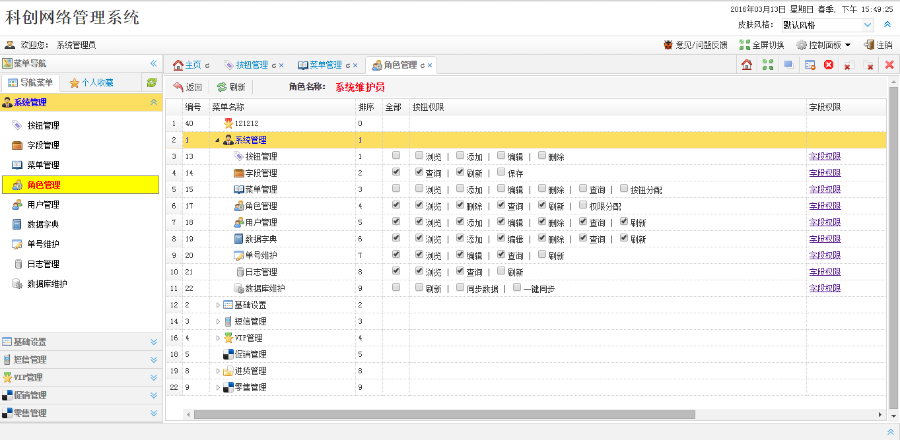Open 数据库维护 in the left navigation
Screen dimensions: 900x440
46,284
